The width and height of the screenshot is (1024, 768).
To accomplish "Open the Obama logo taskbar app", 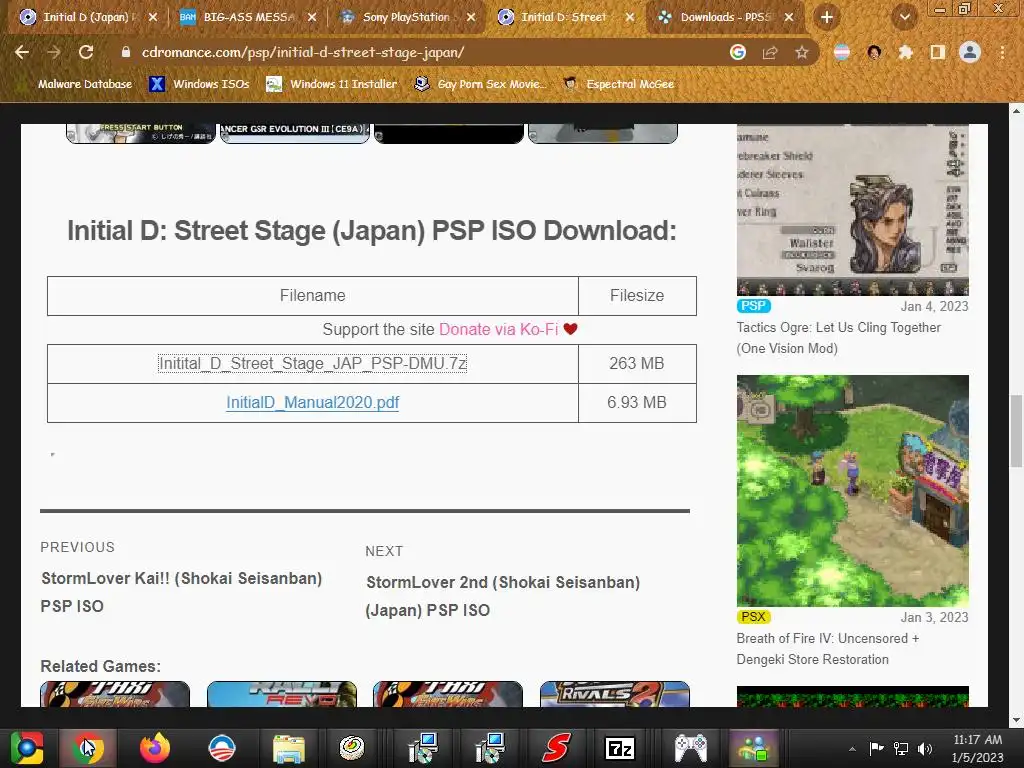I will (221, 748).
